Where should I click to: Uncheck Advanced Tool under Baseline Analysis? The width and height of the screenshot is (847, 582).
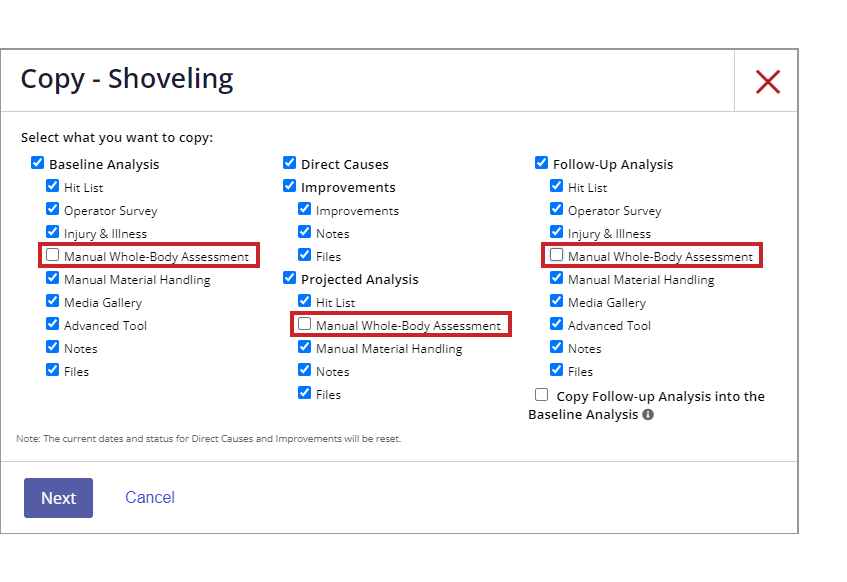[52, 324]
